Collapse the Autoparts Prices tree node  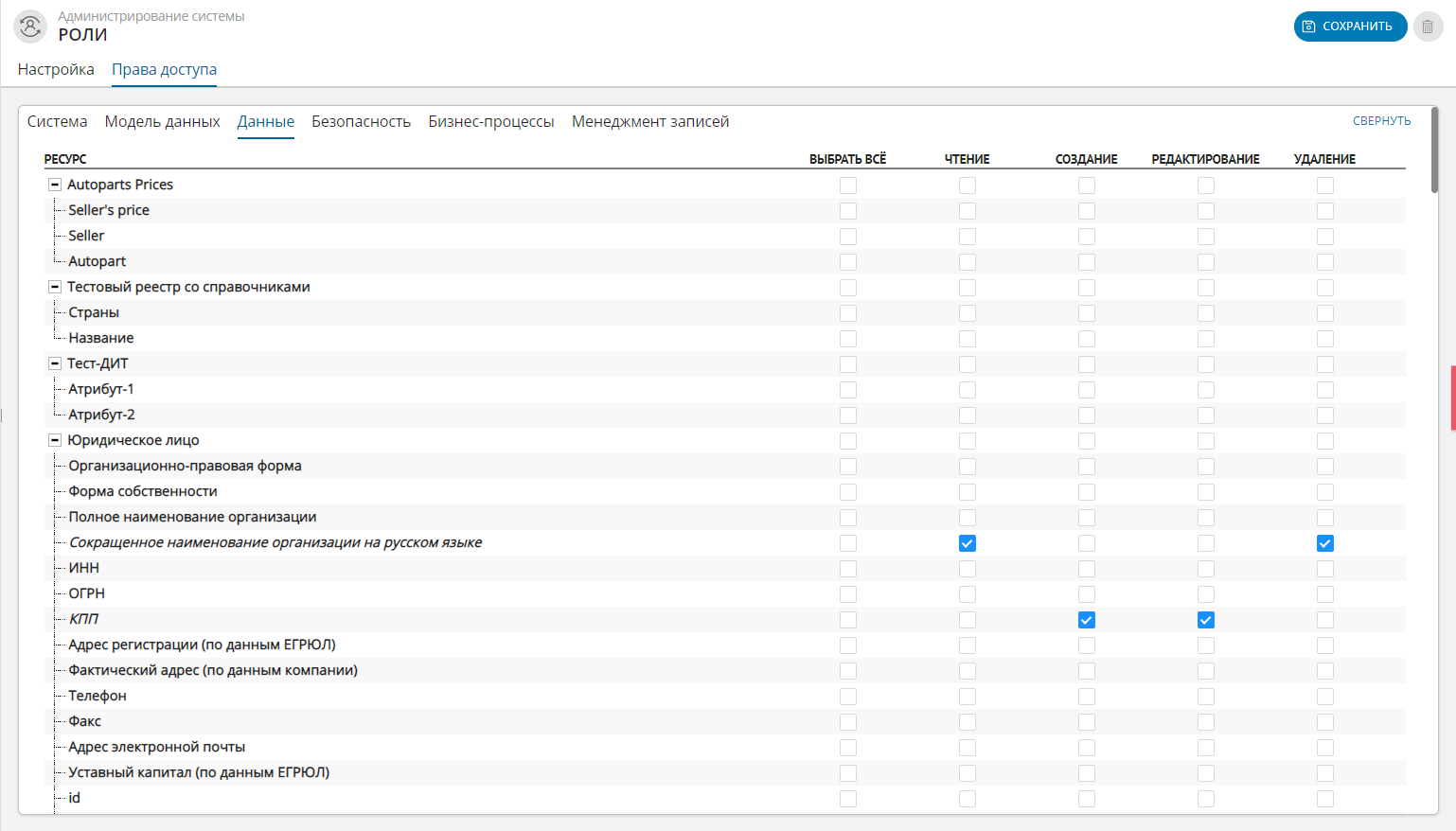(55, 185)
